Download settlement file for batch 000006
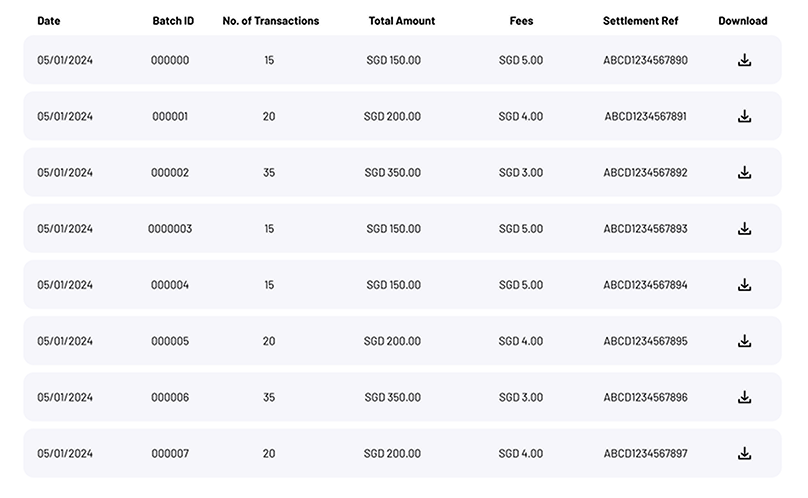The width and height of the screenshot is (808, 498). tap(744, 397)
